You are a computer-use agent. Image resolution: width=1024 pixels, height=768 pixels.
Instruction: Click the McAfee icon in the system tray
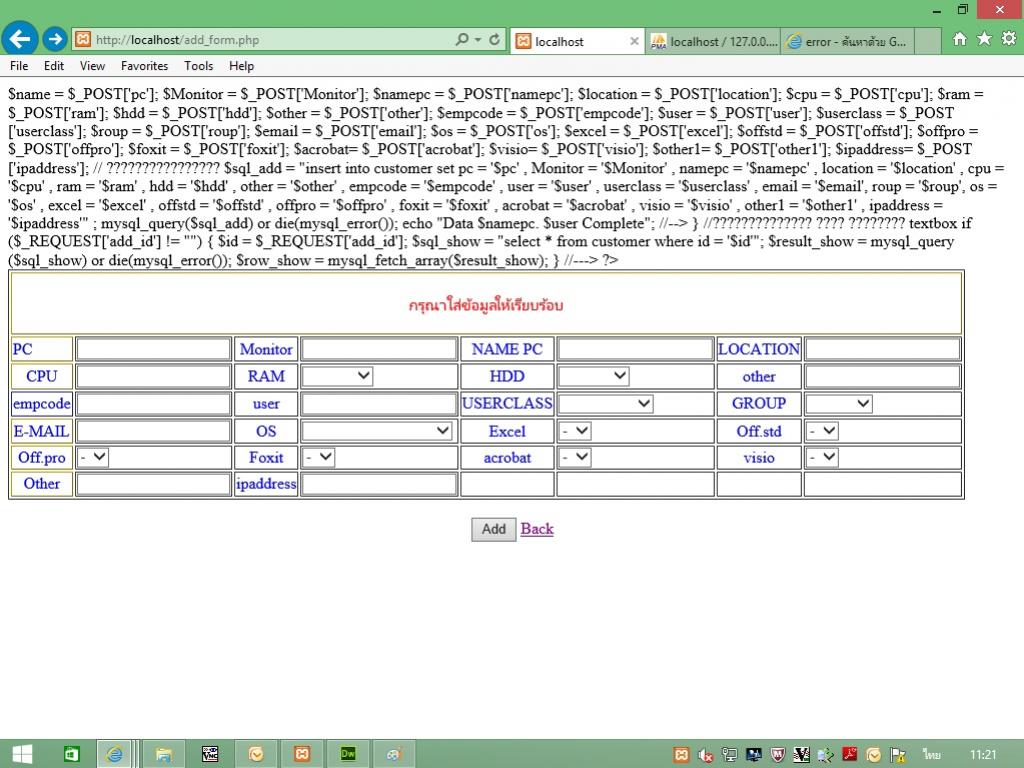[777, 755]
